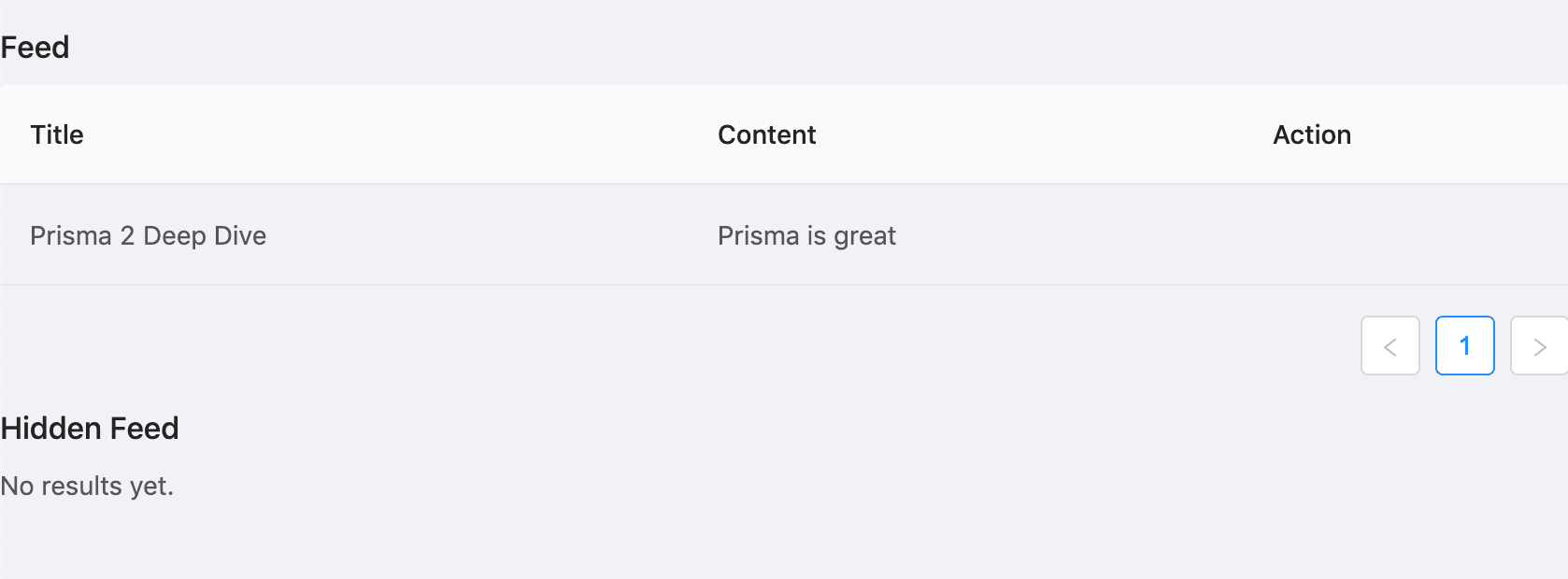This screenshot has height=579, width=1568.
Task: Sort by the Content column header
Action: coord(766,134)
